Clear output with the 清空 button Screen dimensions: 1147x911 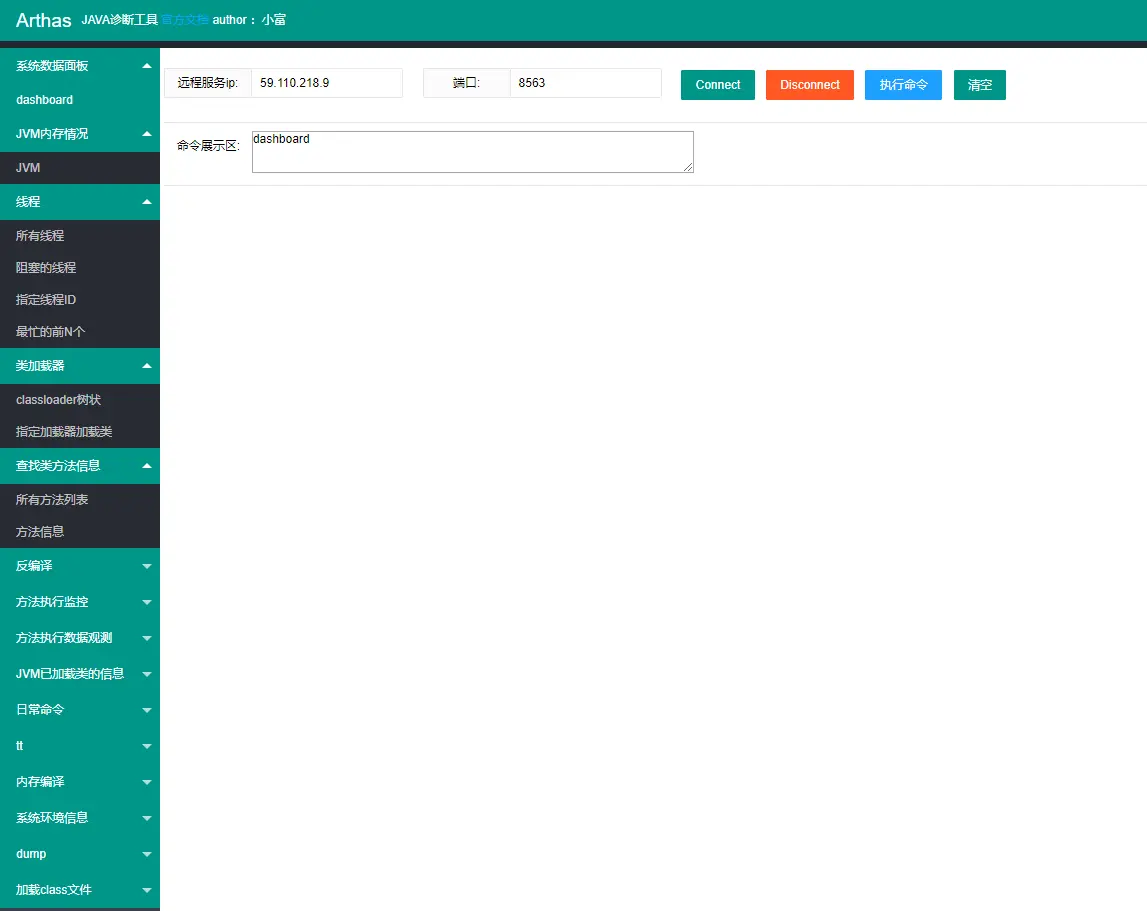coord(979,85)
